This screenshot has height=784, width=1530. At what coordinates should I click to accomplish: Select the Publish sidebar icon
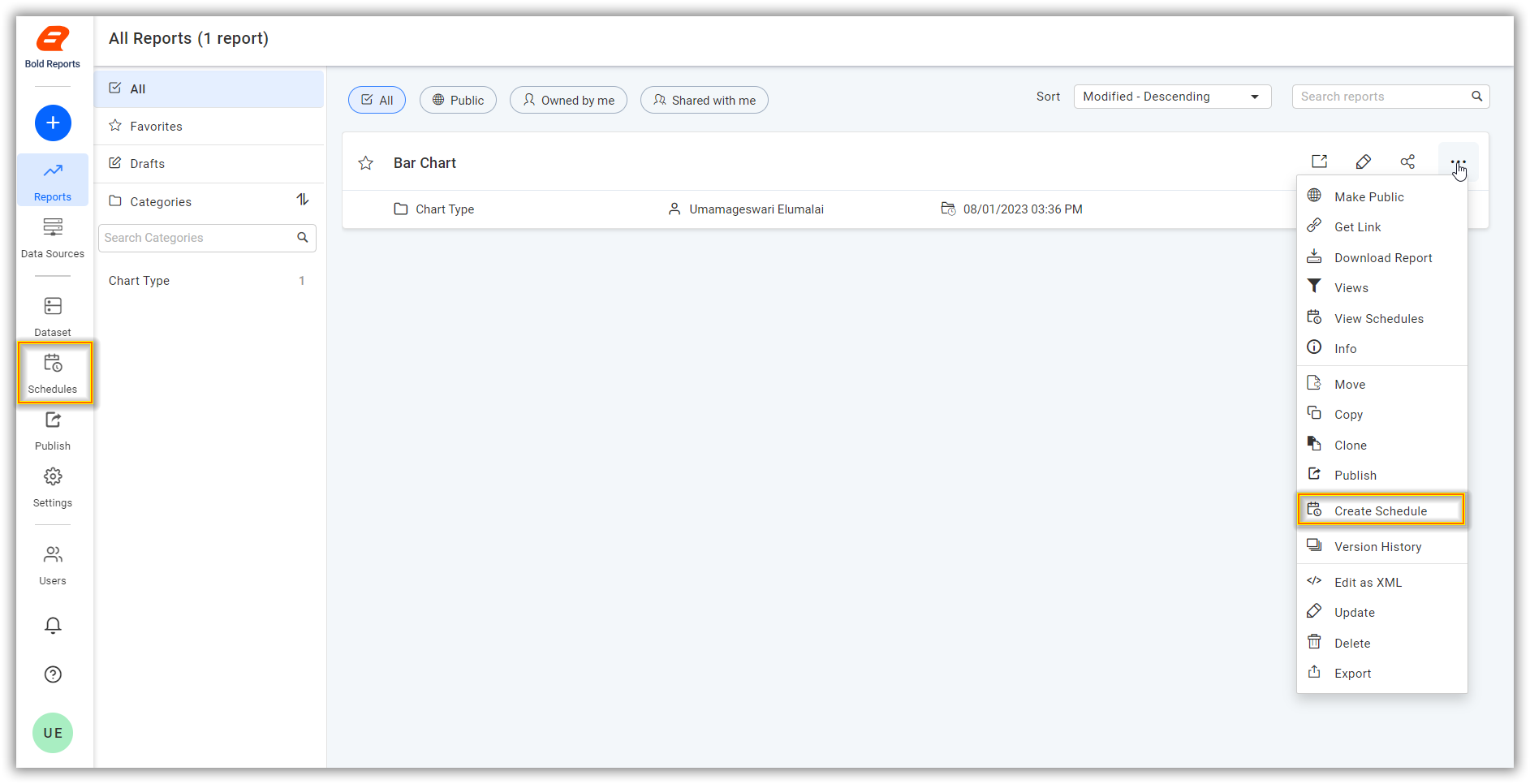(x=52, y=429)
